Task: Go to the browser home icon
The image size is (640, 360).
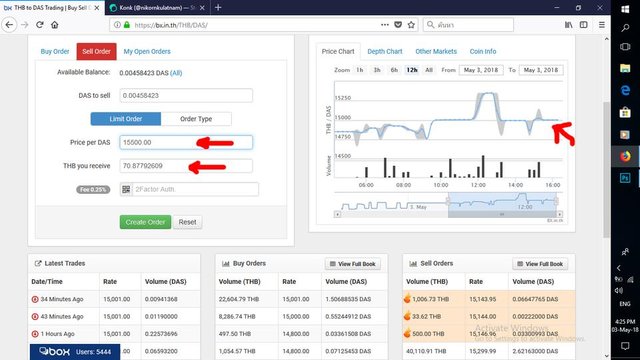Action: (55, 25)
